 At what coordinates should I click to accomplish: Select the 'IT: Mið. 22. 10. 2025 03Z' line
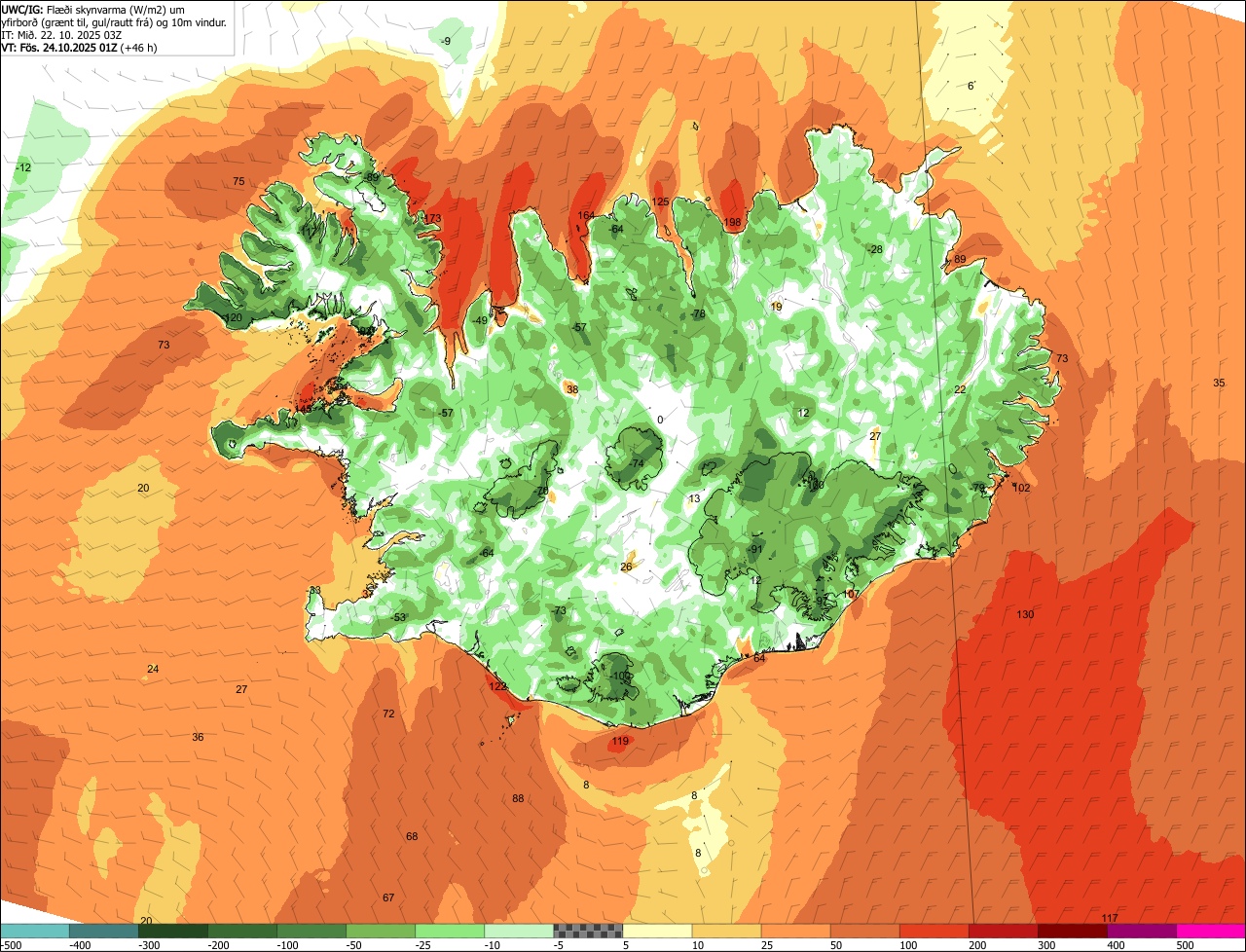point(63,34)
